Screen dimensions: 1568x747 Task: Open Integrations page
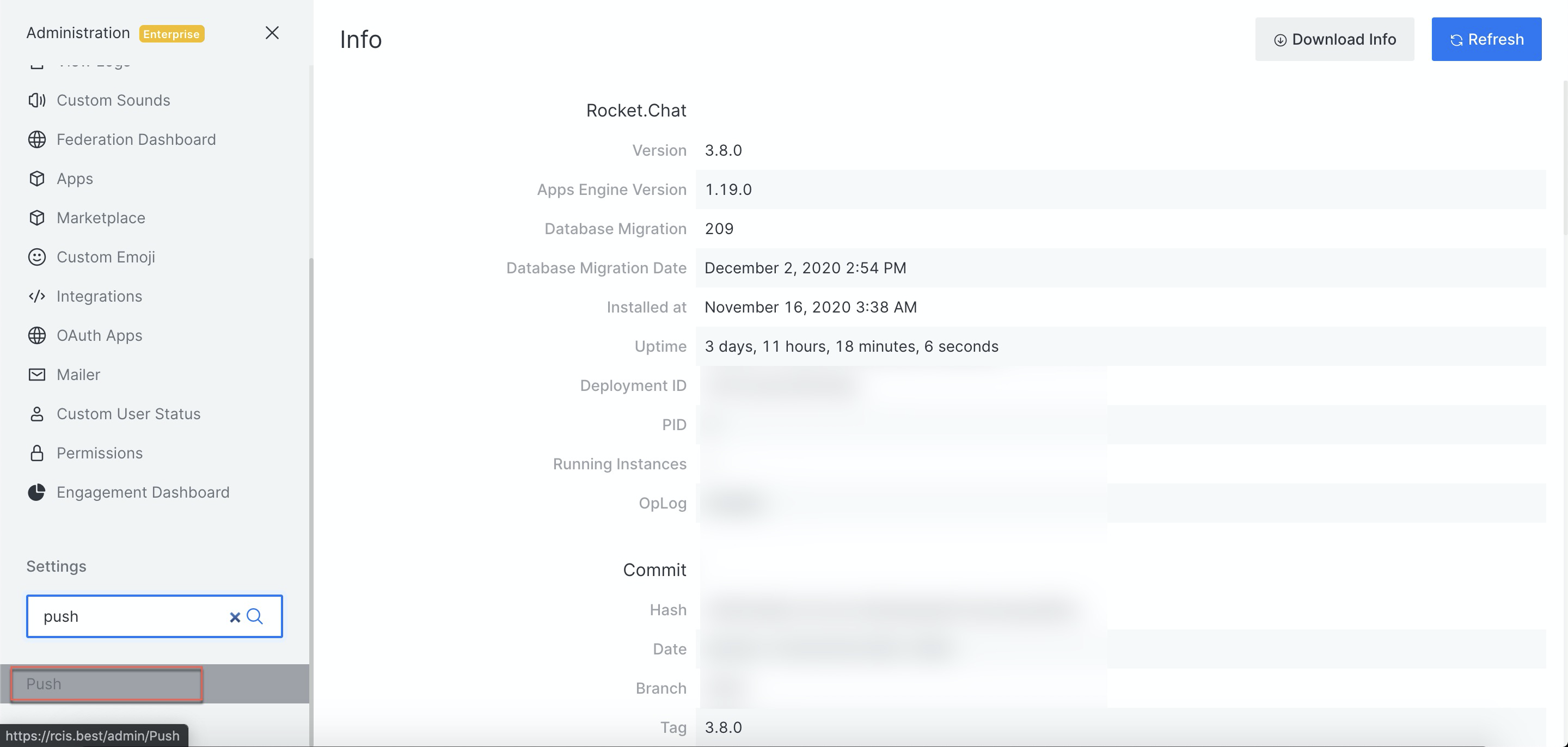pos(99,297)
